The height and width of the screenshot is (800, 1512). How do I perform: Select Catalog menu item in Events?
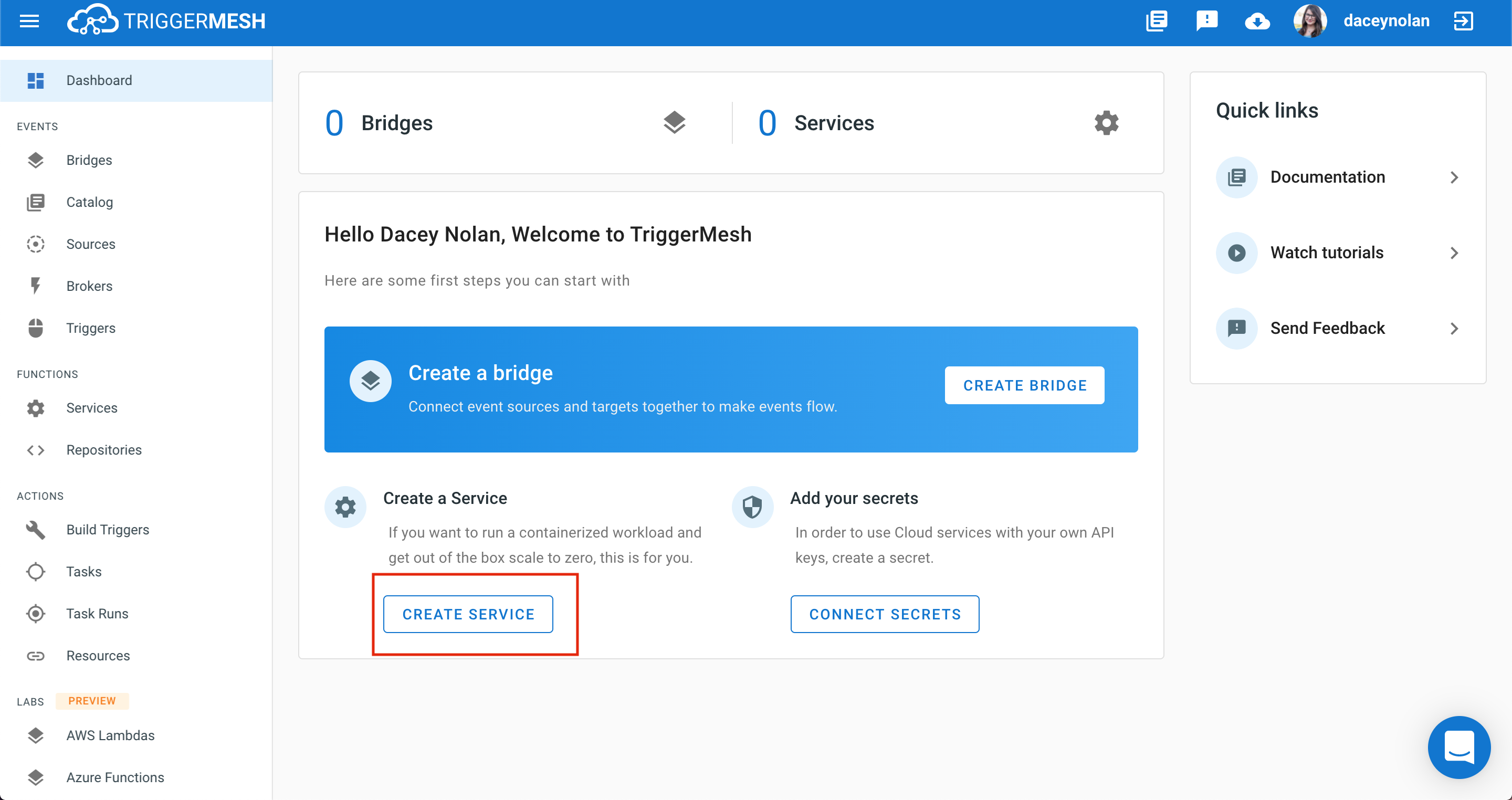point(88,202)
